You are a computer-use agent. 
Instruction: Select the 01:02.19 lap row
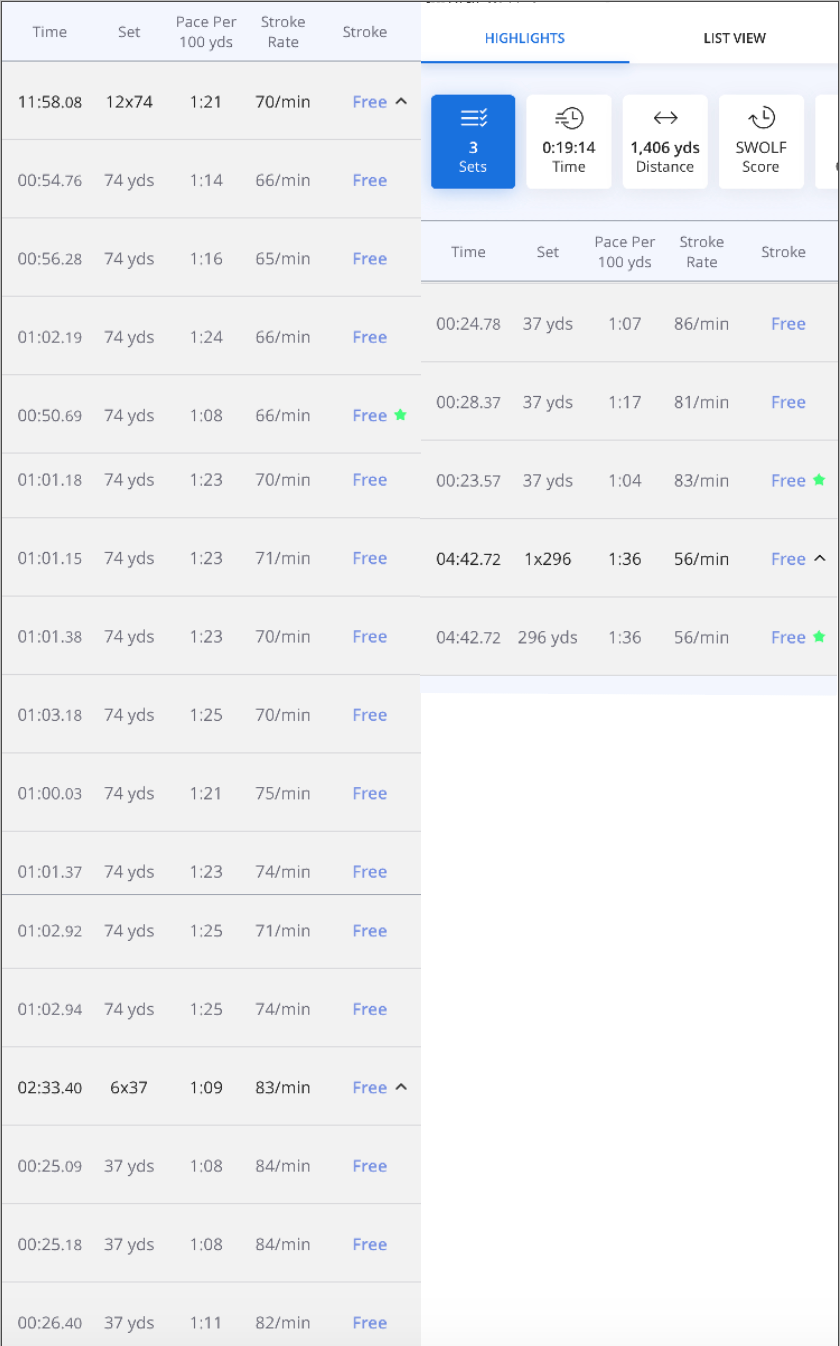tap(200, 337)
